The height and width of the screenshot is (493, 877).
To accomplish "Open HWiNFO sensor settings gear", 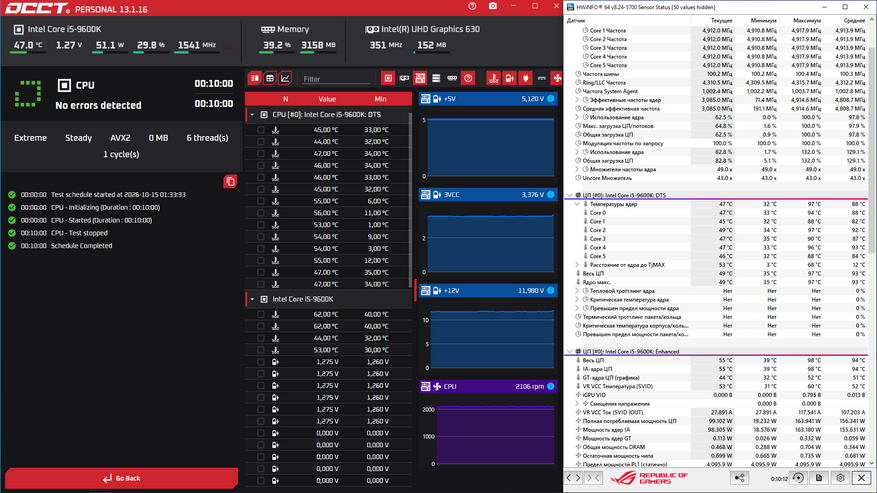I will [x=840, y=478].
